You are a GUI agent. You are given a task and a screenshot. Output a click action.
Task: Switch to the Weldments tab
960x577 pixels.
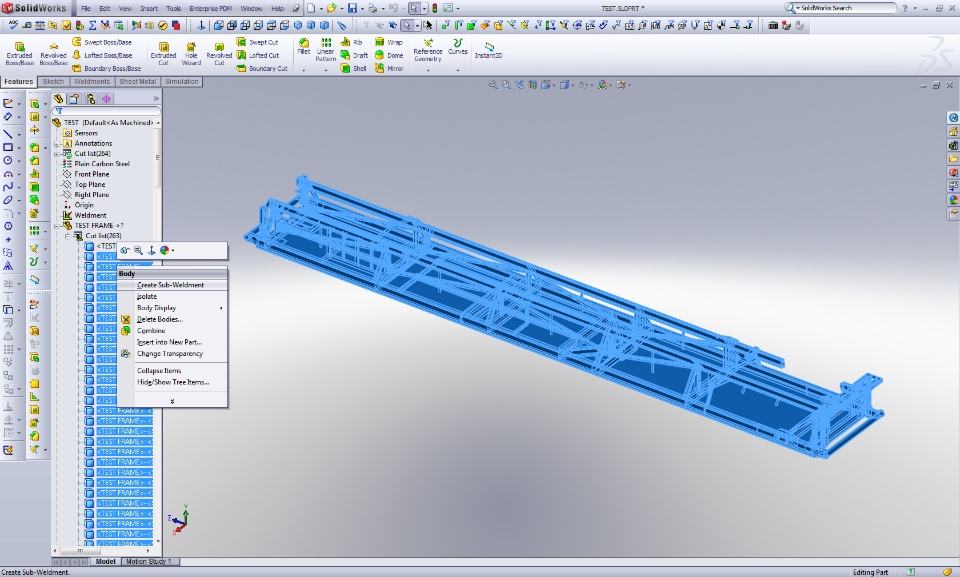click(92, 81)
